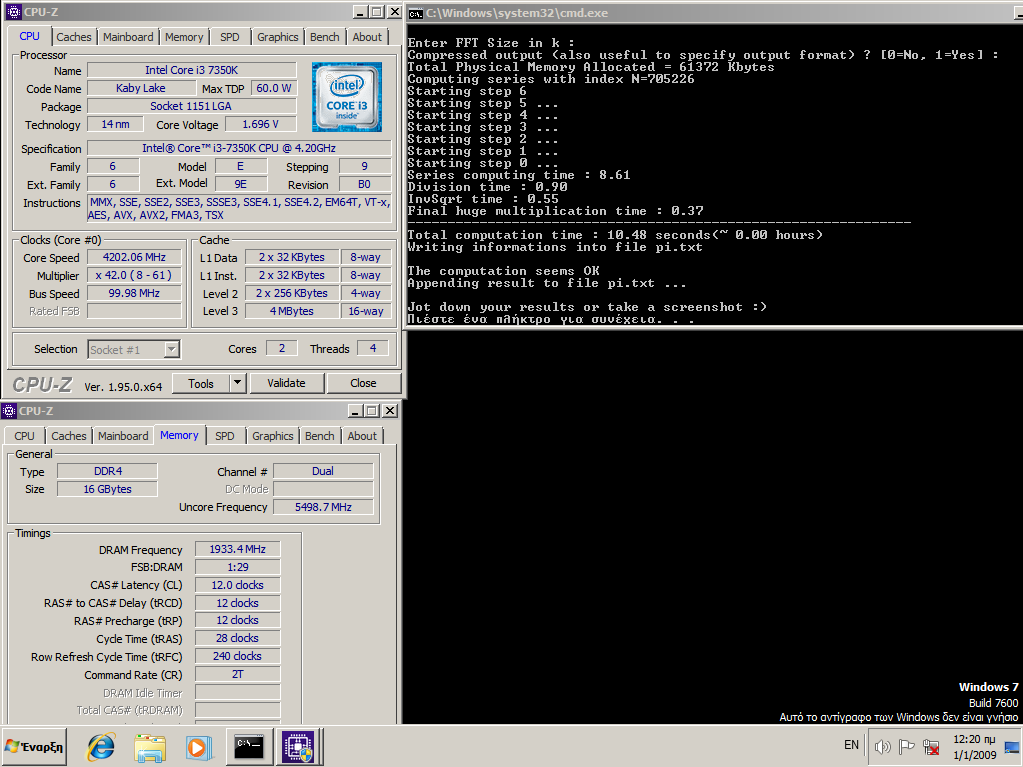The image size is (1023, 767).
Task: Select SPD tab in lower CPU-Z window
Action: [x=224, y=436]
